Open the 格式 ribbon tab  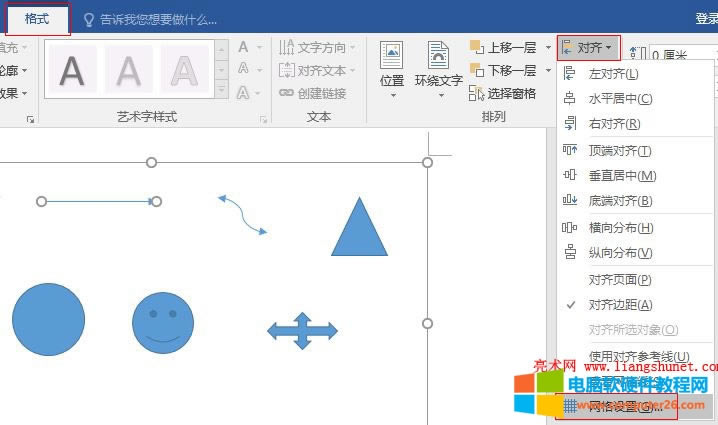point(37,19)
